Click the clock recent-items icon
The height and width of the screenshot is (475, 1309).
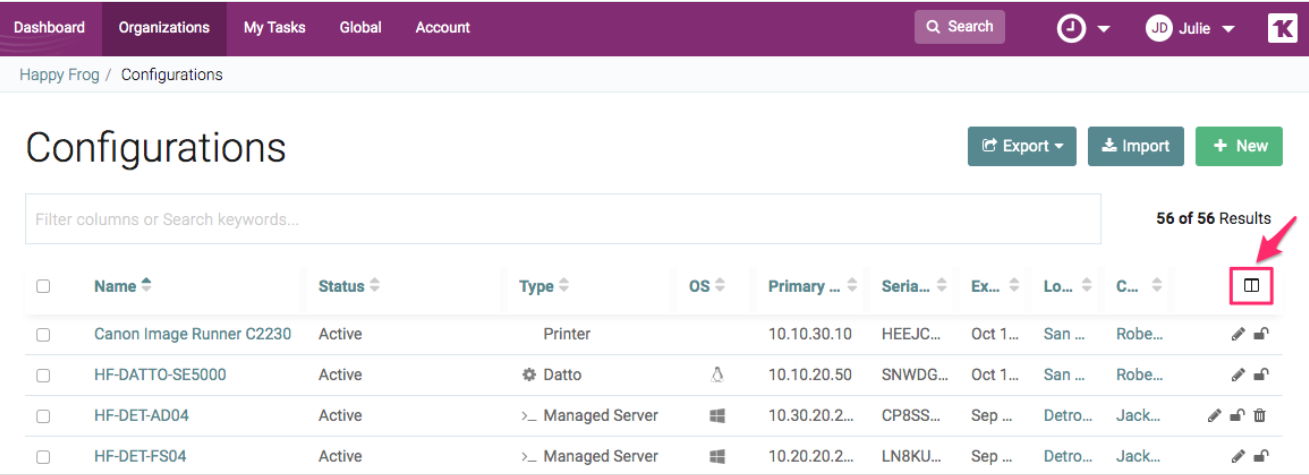pos(1071,28)
